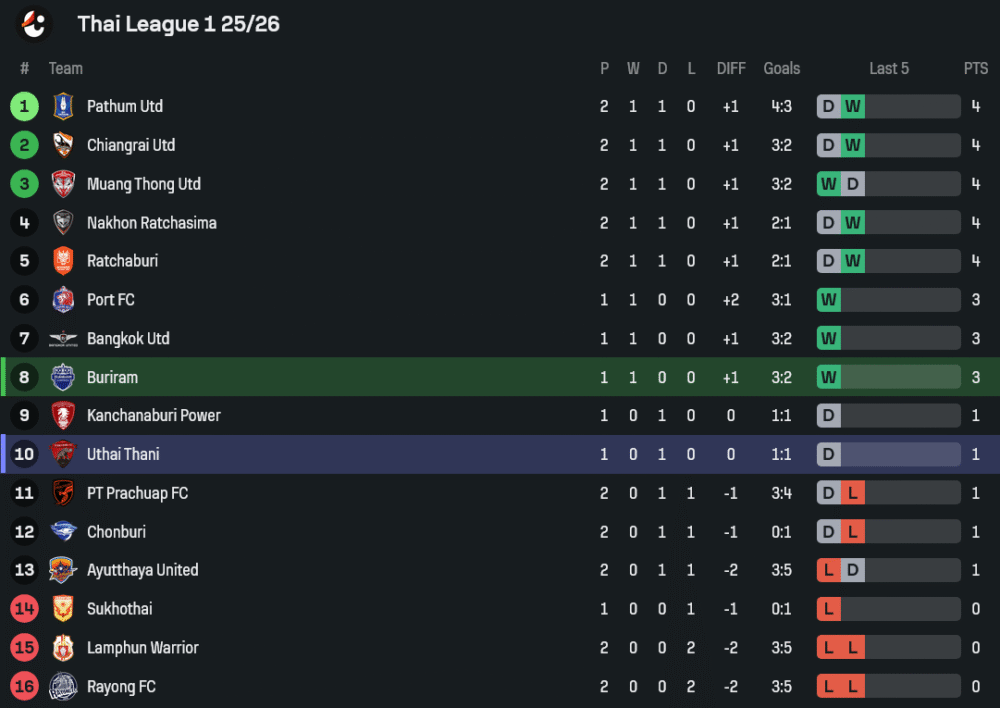Click the league logo beside the title
1000x708 pixels.
pos(35,23)
